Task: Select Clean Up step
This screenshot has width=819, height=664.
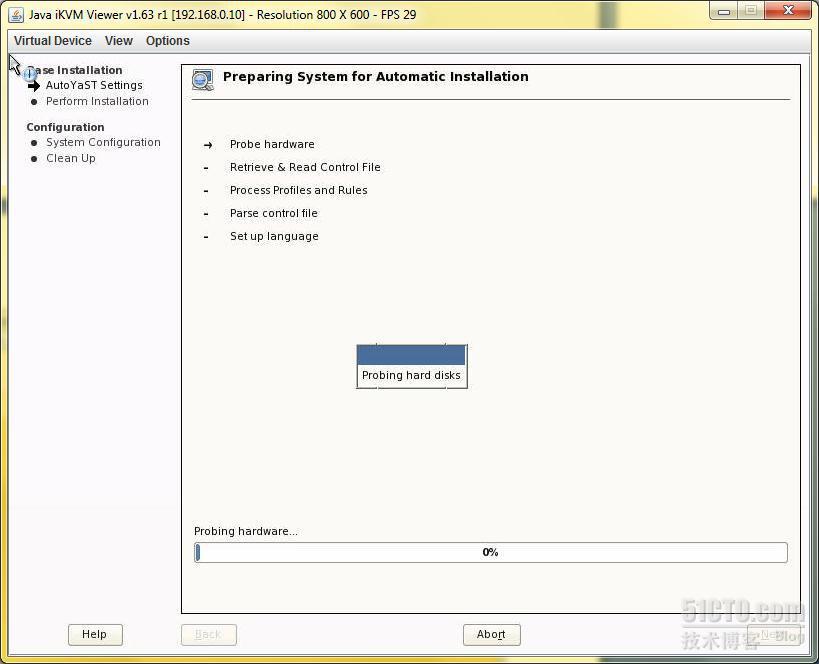Action: pos(71,158)
